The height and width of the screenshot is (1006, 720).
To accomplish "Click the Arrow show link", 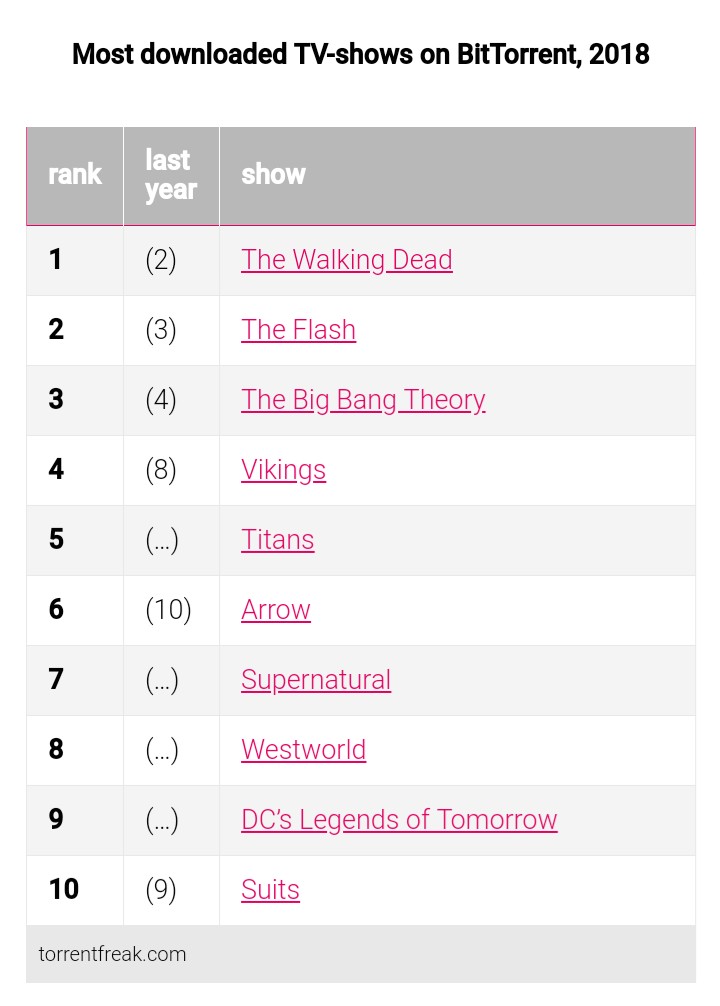I will [x=275, y=610].
